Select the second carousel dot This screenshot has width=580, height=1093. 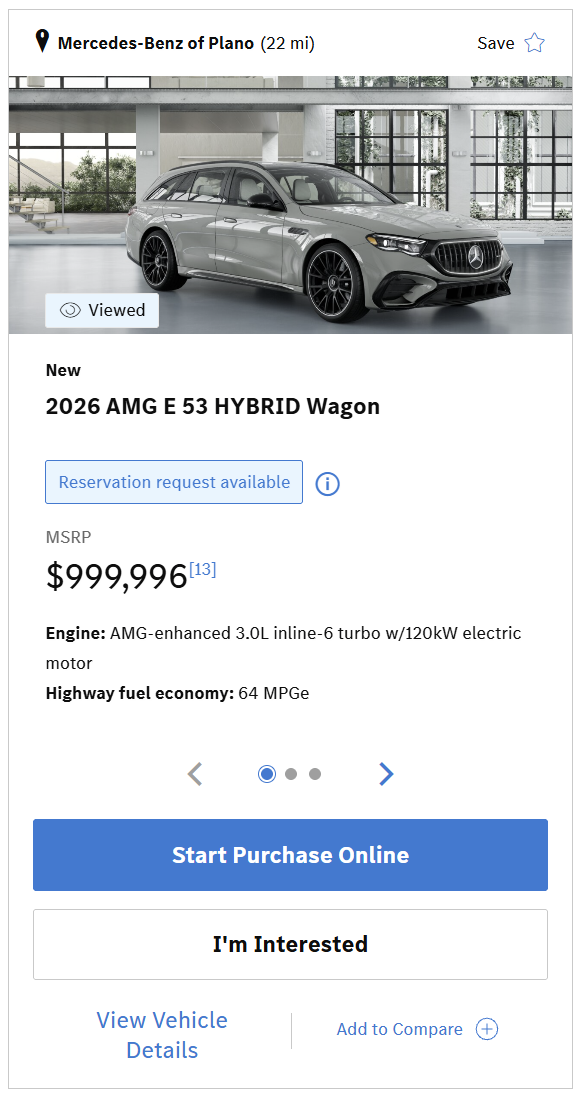(291, 774)
